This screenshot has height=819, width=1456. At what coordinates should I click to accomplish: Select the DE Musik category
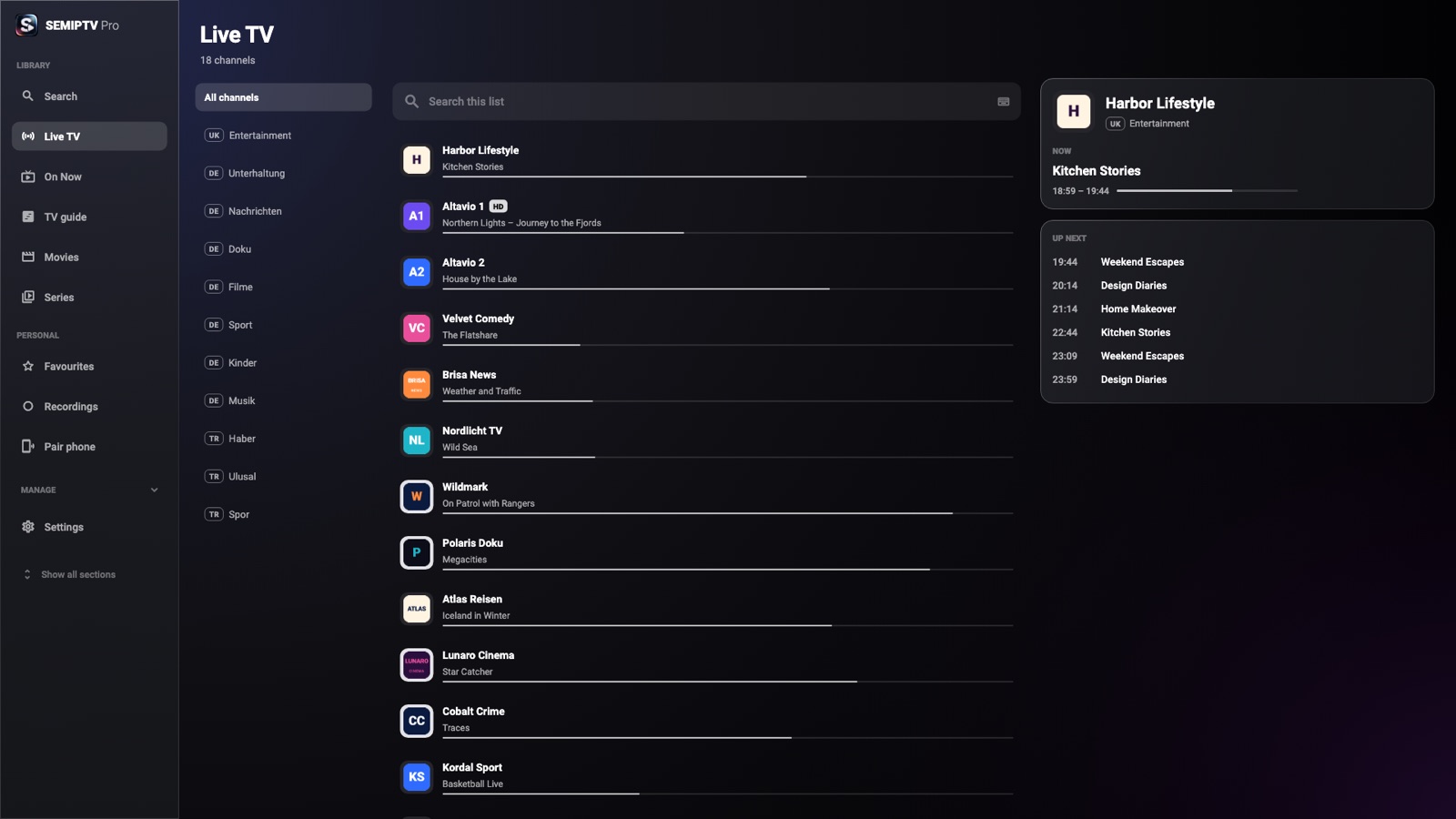coord(283,400)
